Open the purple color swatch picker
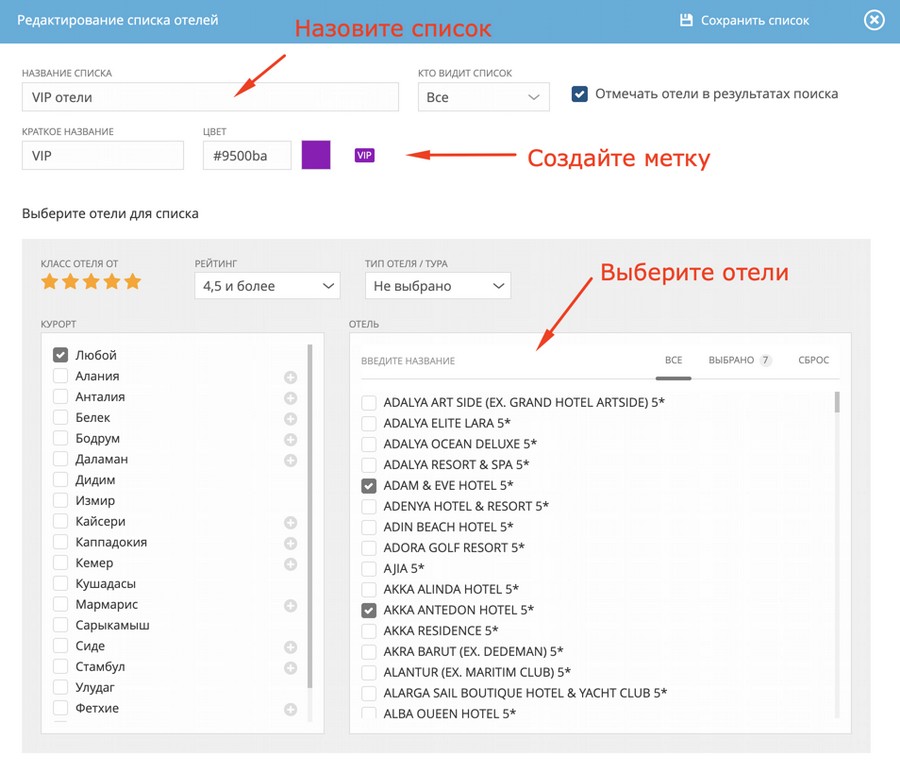The height and width of the screenshot is (774, 900). pos(316,155)
